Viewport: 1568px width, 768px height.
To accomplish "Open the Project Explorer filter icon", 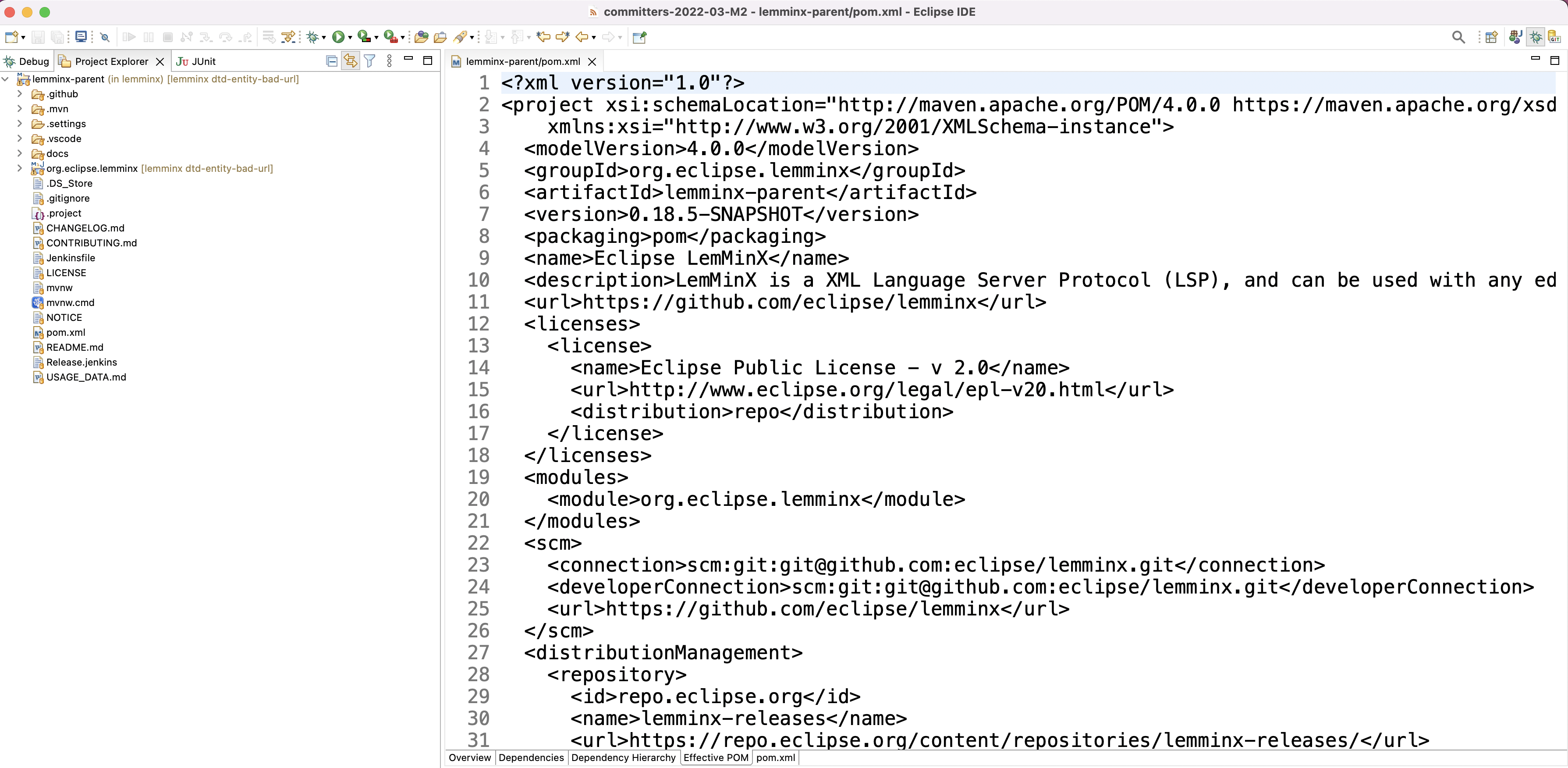I will [x=369, y=61].
